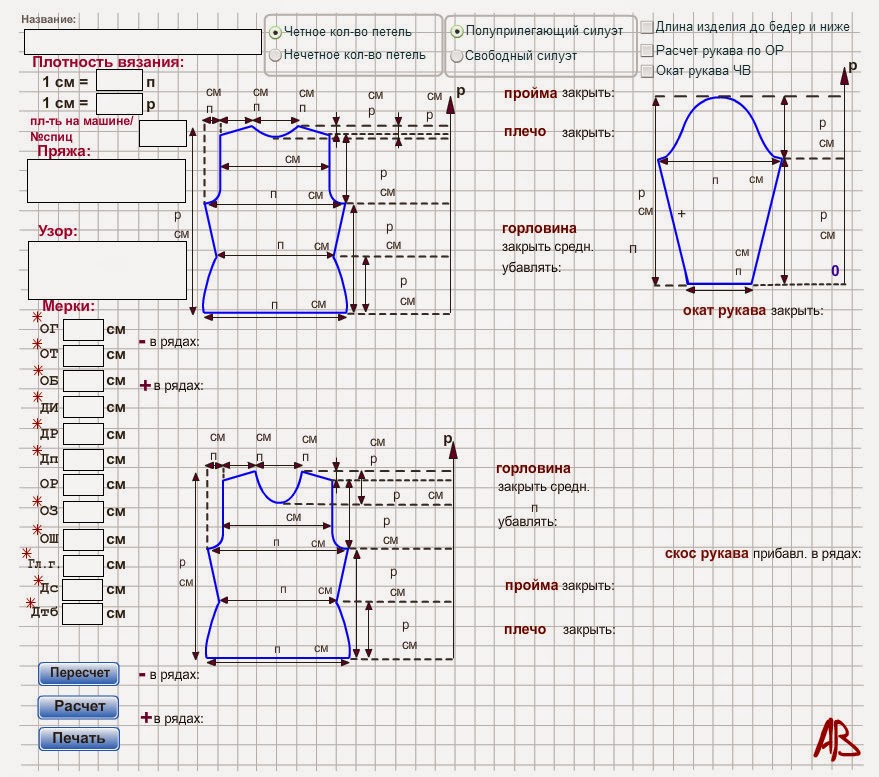Focus the Название input field

143,42
